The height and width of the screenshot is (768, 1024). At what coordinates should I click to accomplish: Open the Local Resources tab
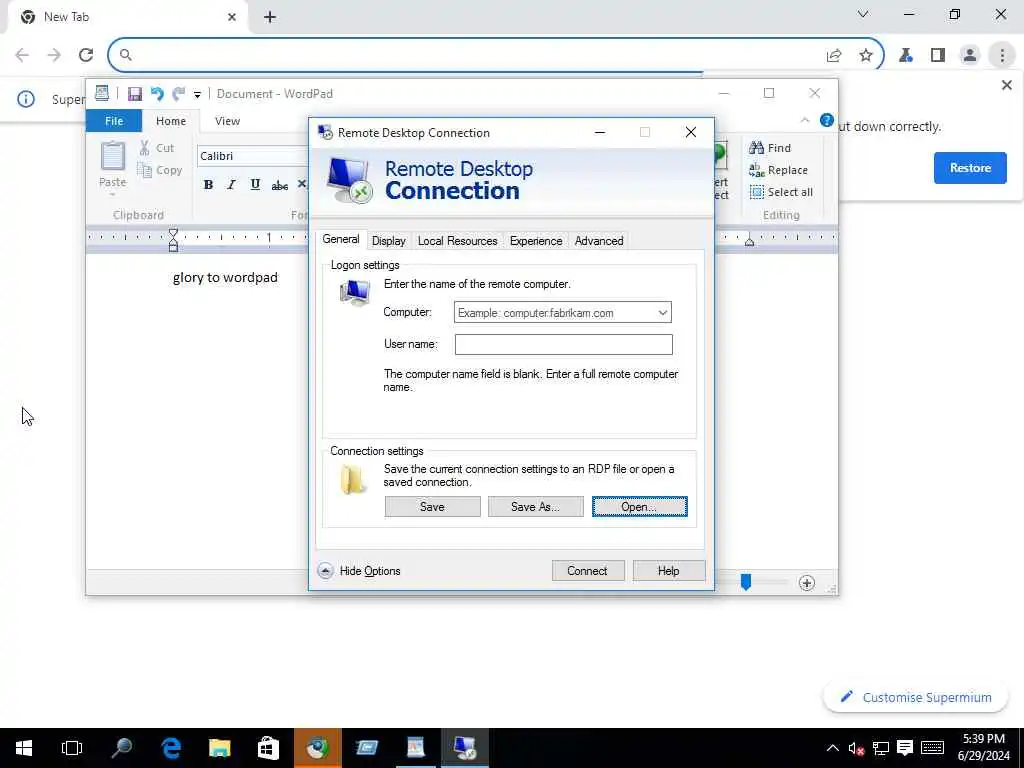pos(457,241)
